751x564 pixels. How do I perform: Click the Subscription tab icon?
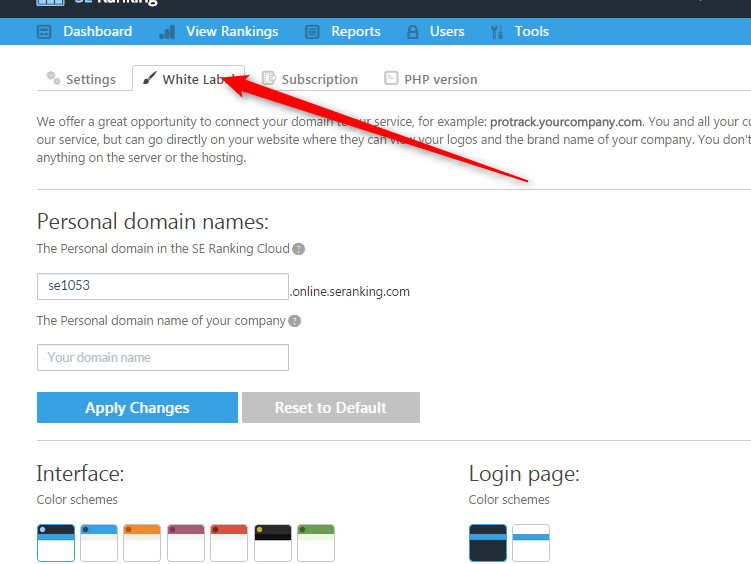click(x=269, y=78)
